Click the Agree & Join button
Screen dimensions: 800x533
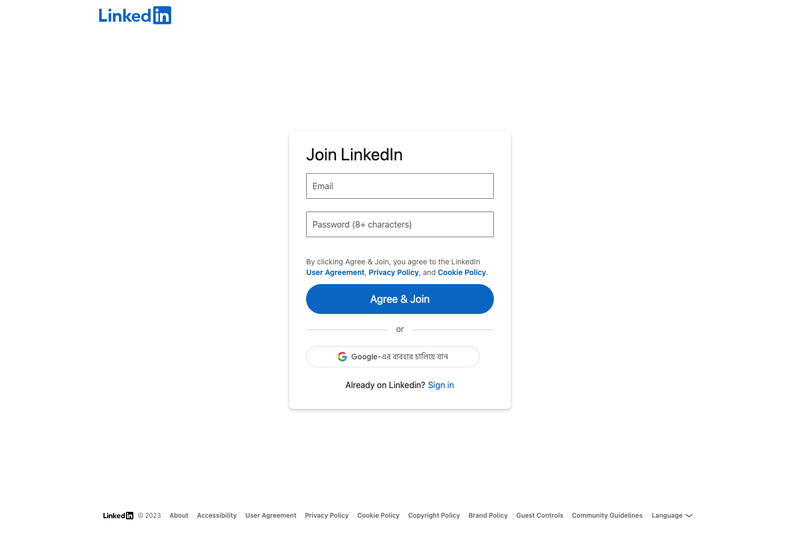(x=399, y=299)
